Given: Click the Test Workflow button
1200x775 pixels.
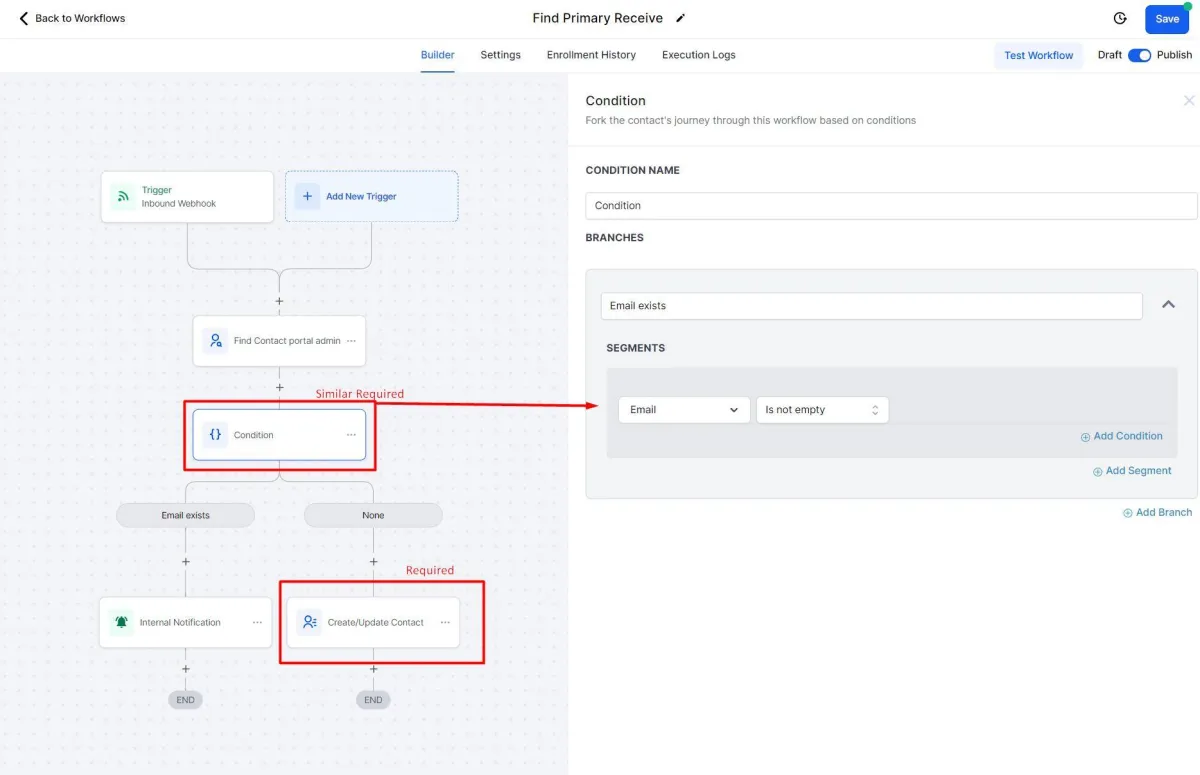Looking at the screenshot, I should (1038, 55).
